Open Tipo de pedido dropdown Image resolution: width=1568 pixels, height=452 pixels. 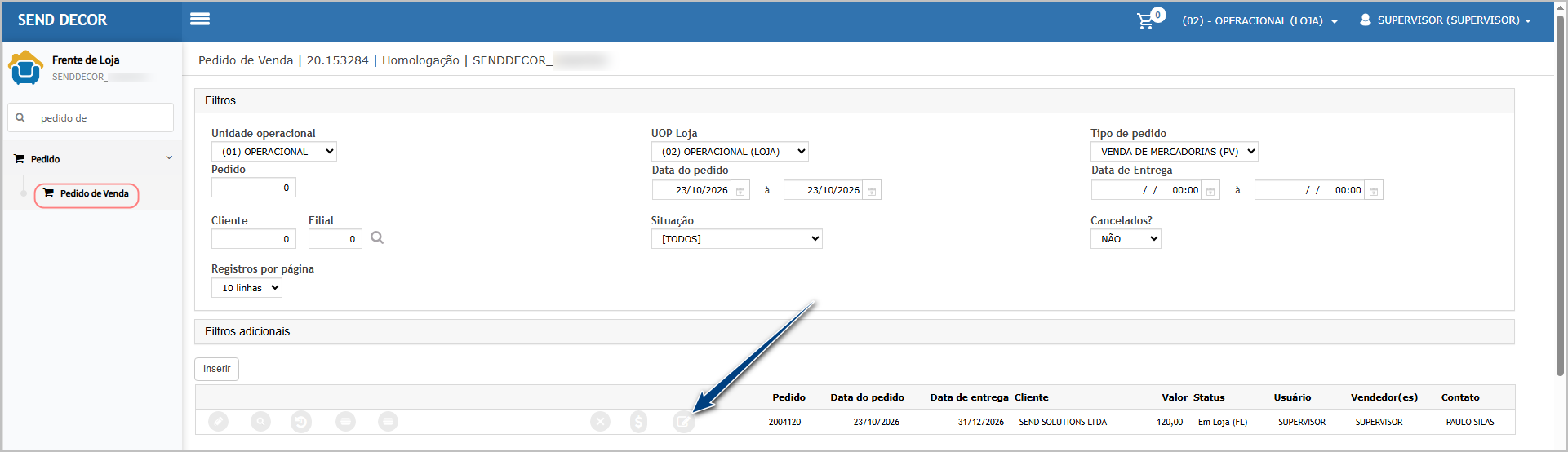1175,152
